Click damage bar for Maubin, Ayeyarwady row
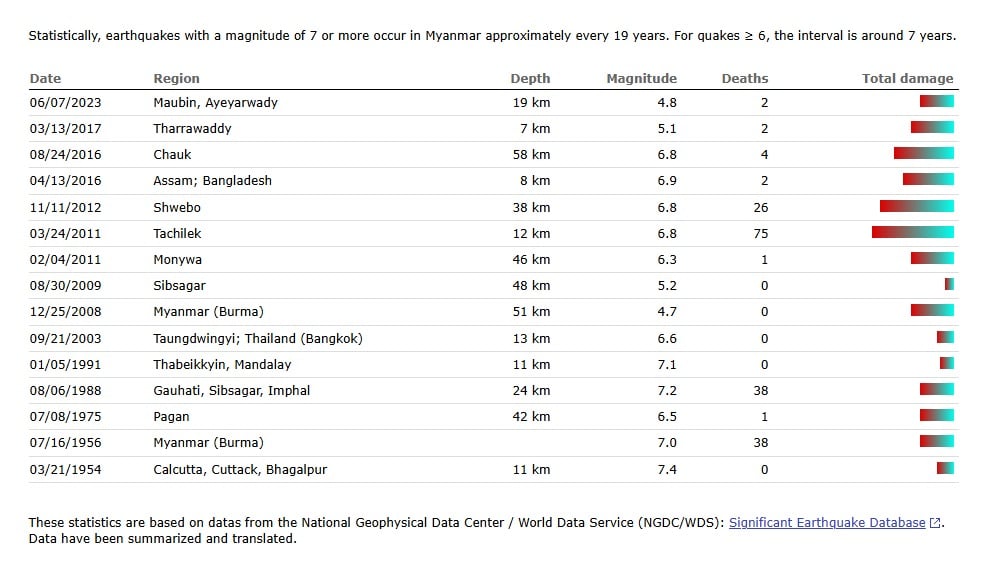This screenshot has height=572, width=986. [x=936, y=101]
